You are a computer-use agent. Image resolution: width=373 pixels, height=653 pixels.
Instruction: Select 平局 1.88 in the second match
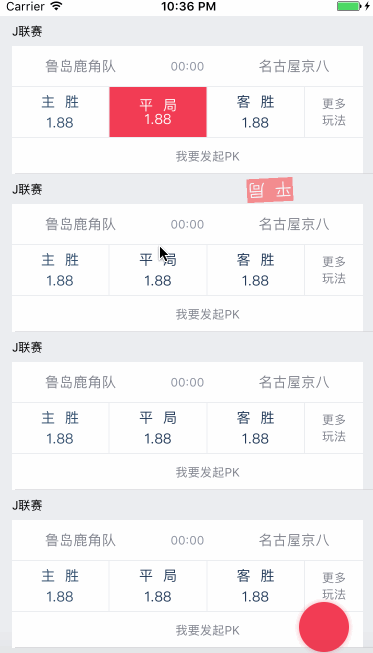(158, 270)
